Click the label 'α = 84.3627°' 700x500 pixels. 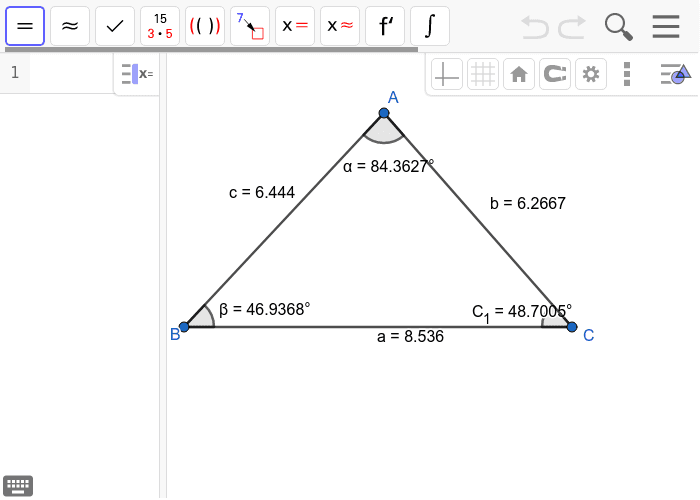[388, 166]
